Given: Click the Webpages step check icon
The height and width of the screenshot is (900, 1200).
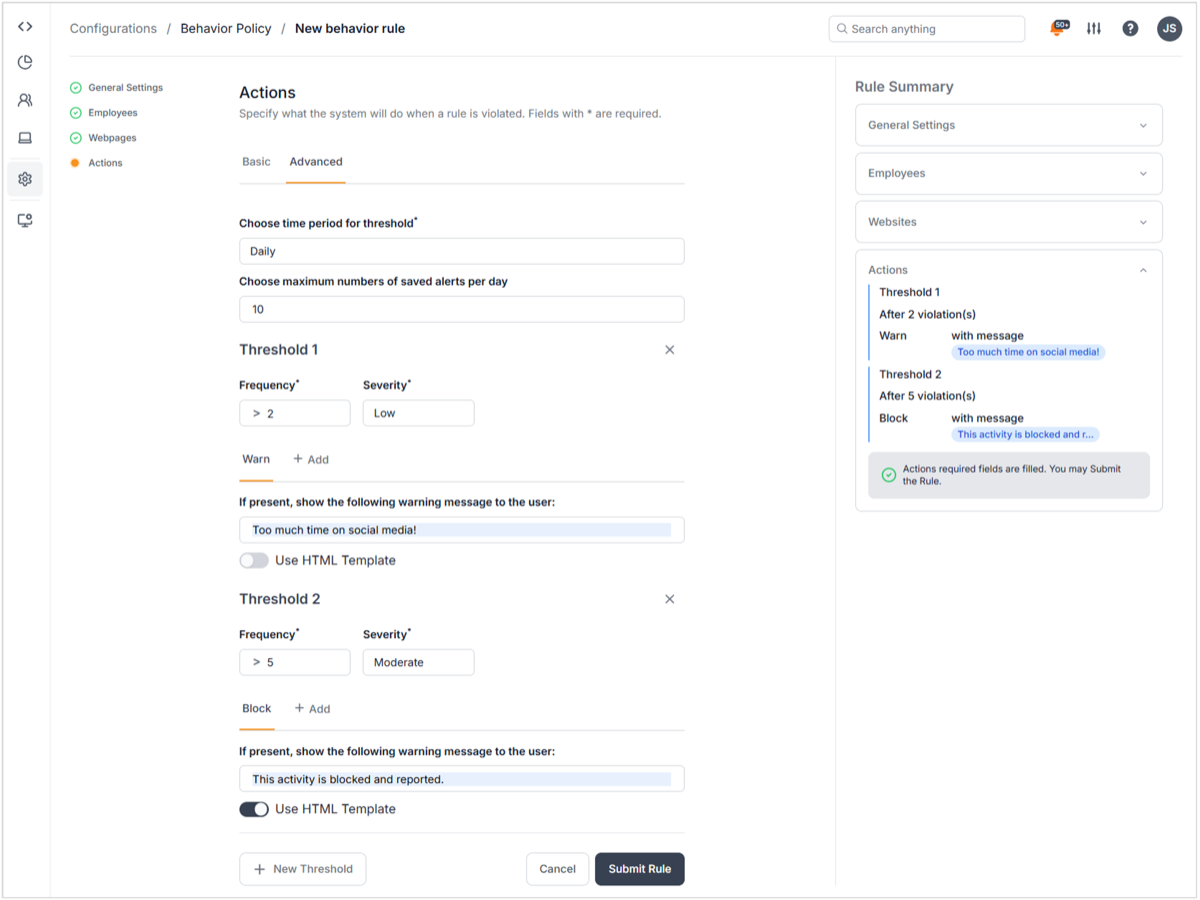Looking at the screenshot, I should tap(75, 138).
